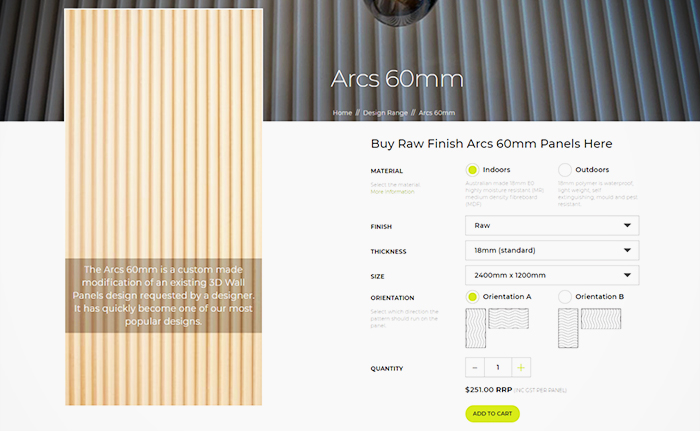Click the Size dropdown arrow icon

point(627,275)
